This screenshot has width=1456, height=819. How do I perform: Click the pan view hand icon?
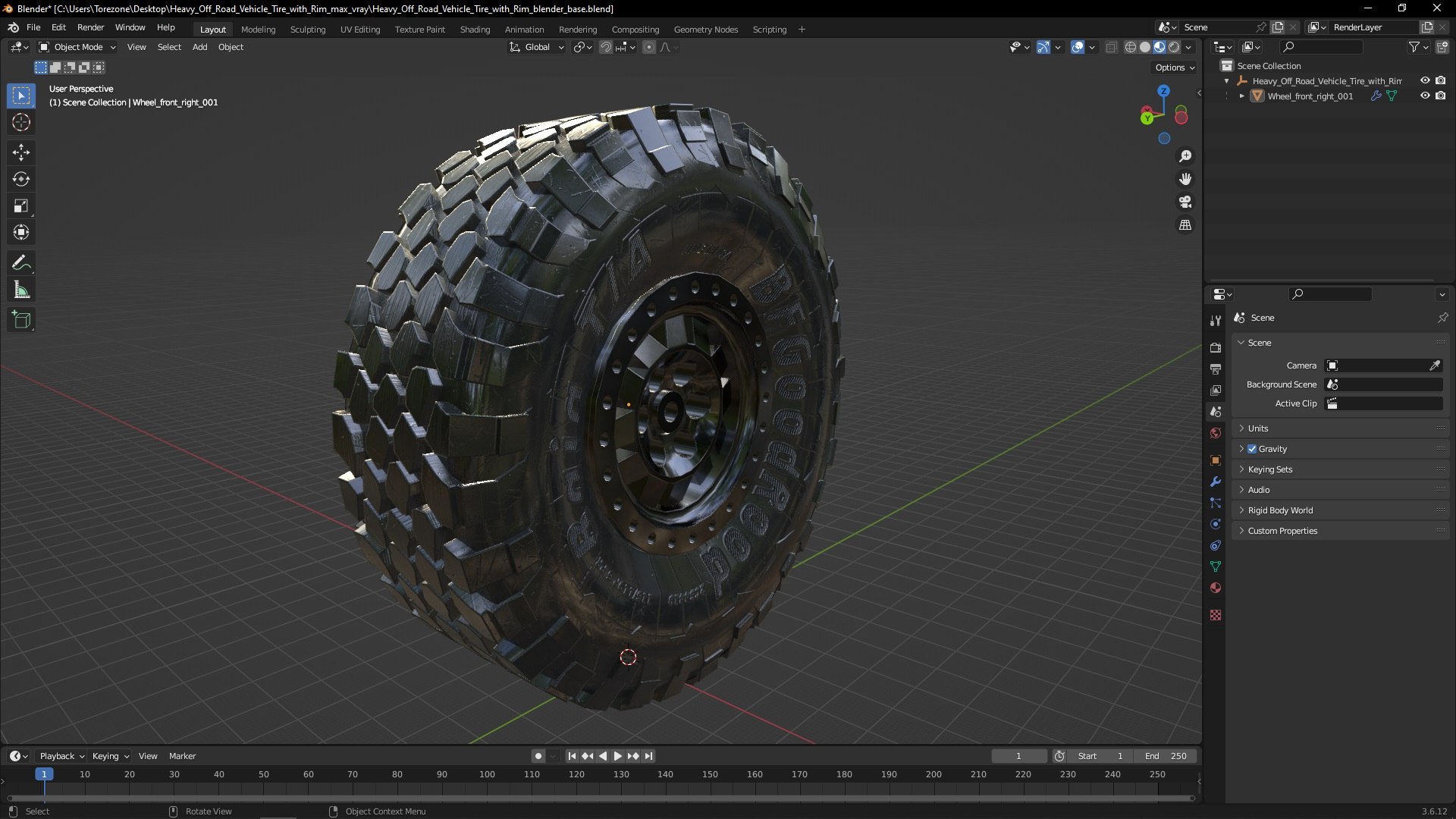point(1185,179)
